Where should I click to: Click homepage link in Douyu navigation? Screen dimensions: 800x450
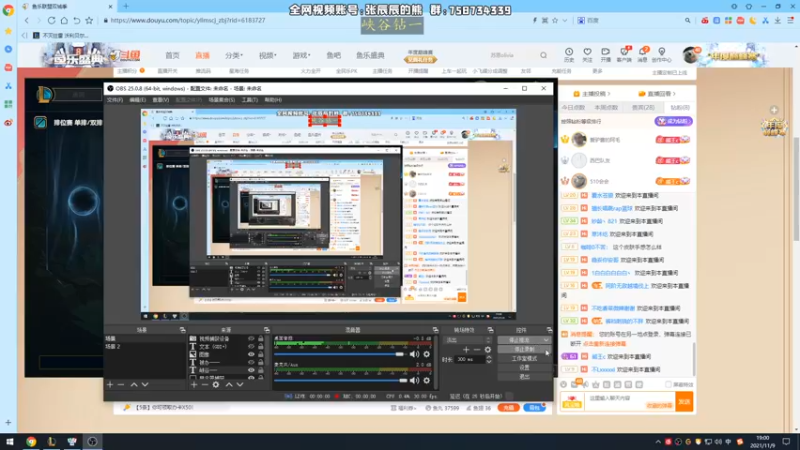pyautogui.click(x=172, y=55)
